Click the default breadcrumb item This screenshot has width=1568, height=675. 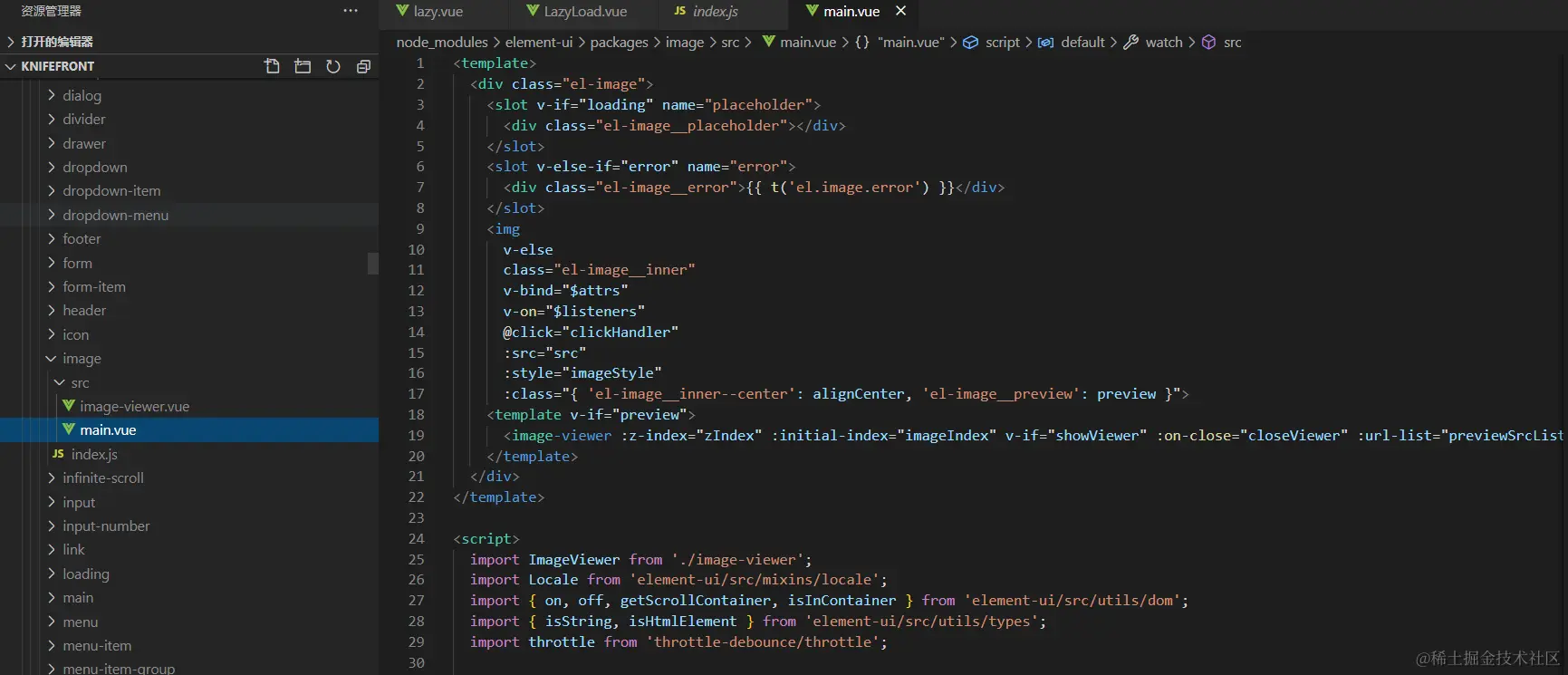(x=1082, y=42)
